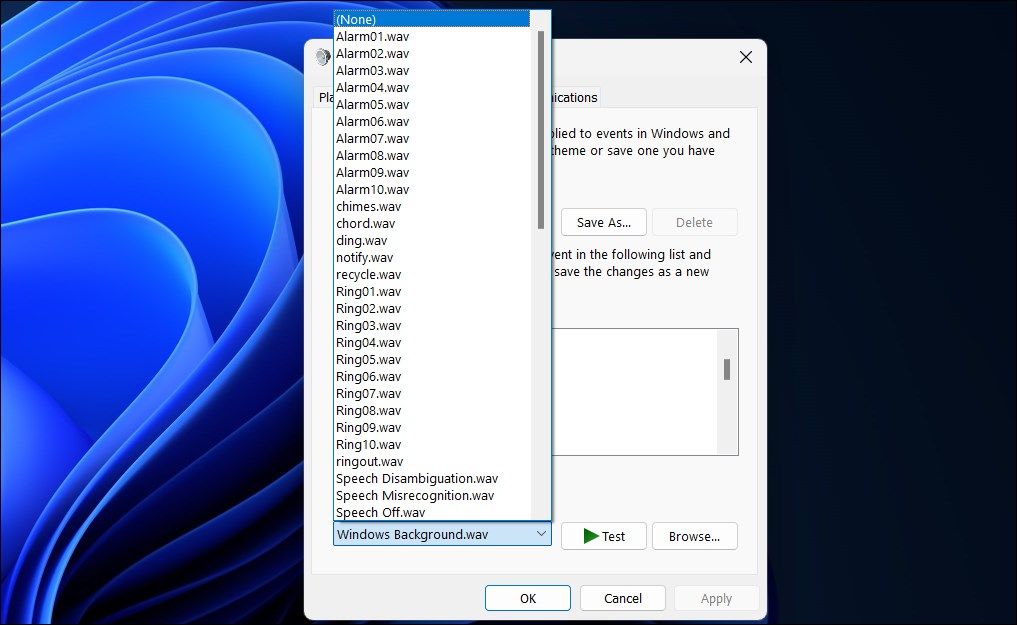Choose Speech Misrecognition.wav from the list
The height and width of the screenshot is (625, 1017).
[x=414, y=495]
